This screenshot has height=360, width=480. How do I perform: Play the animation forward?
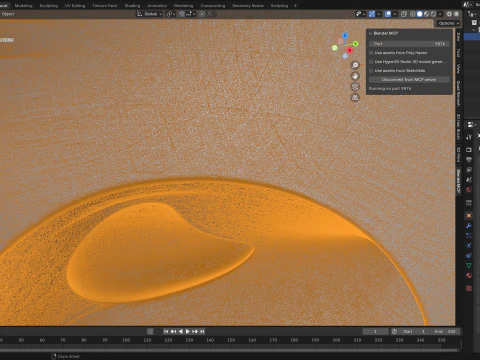point(188,331)
